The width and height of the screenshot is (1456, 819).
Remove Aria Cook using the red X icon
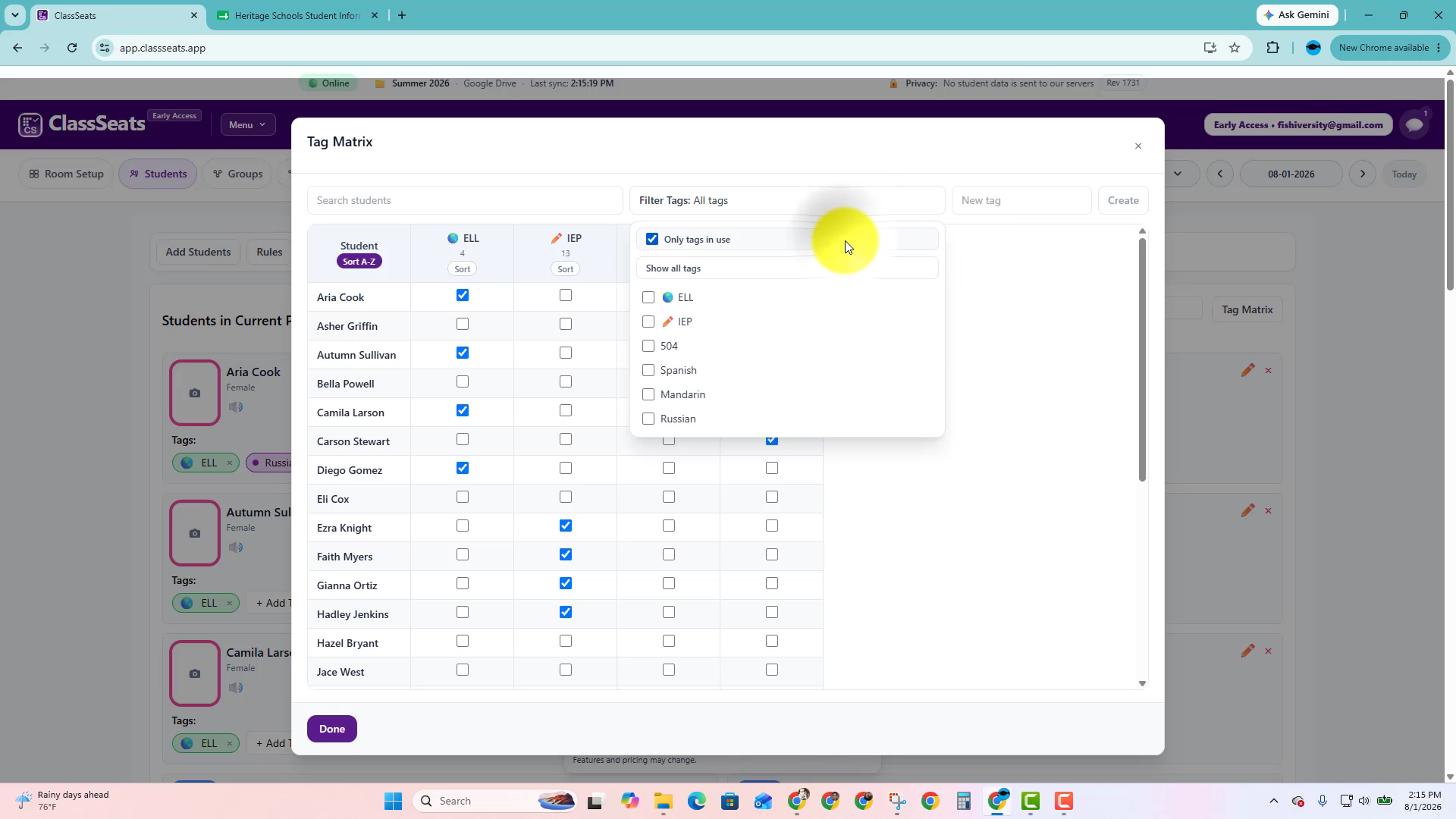(x=1268, y=370)
